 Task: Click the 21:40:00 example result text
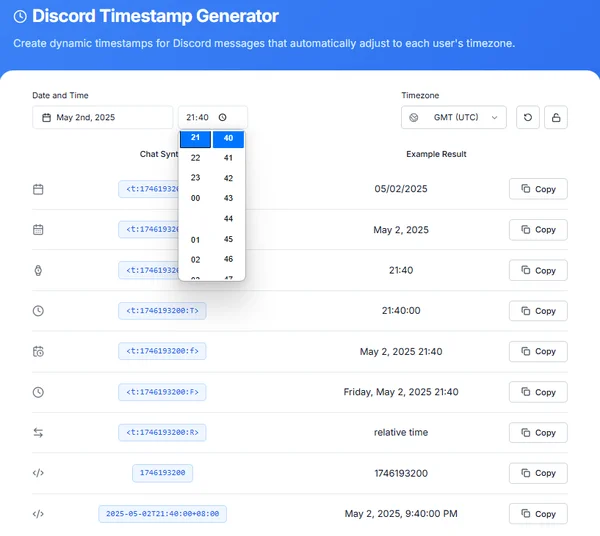401,311
